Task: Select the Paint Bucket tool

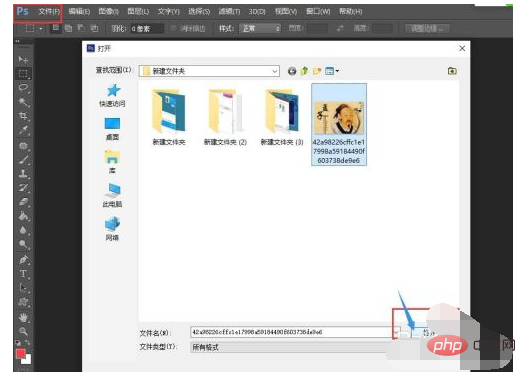Action: (23, 216)
